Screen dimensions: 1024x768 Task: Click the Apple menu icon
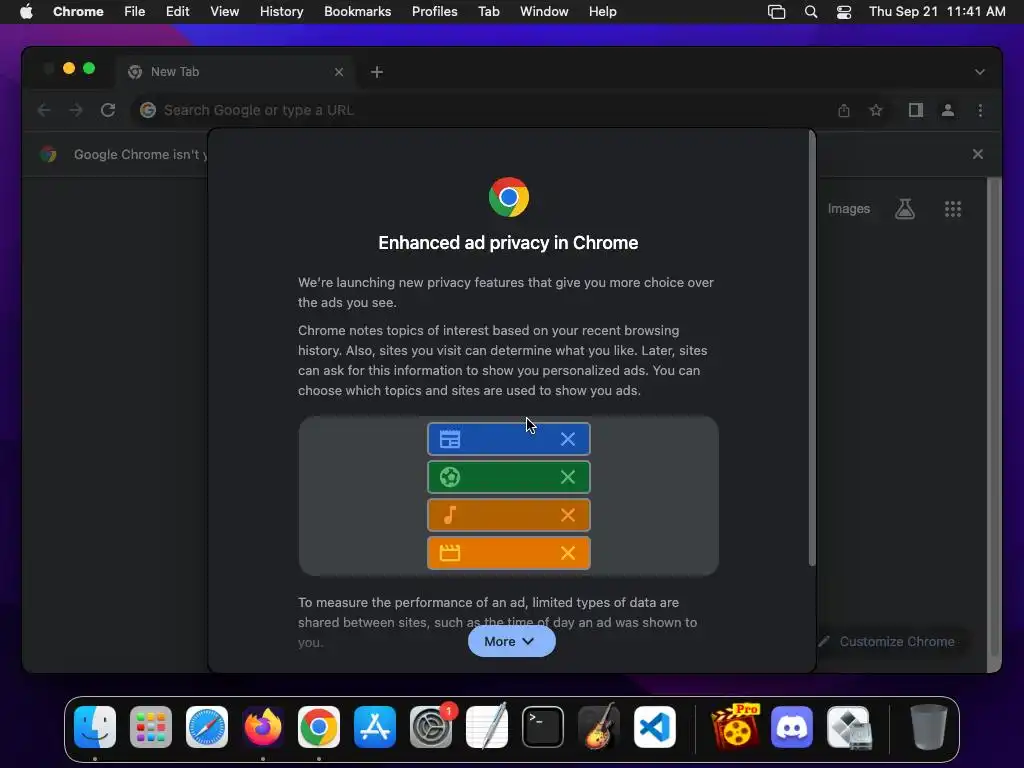[26, 12]
